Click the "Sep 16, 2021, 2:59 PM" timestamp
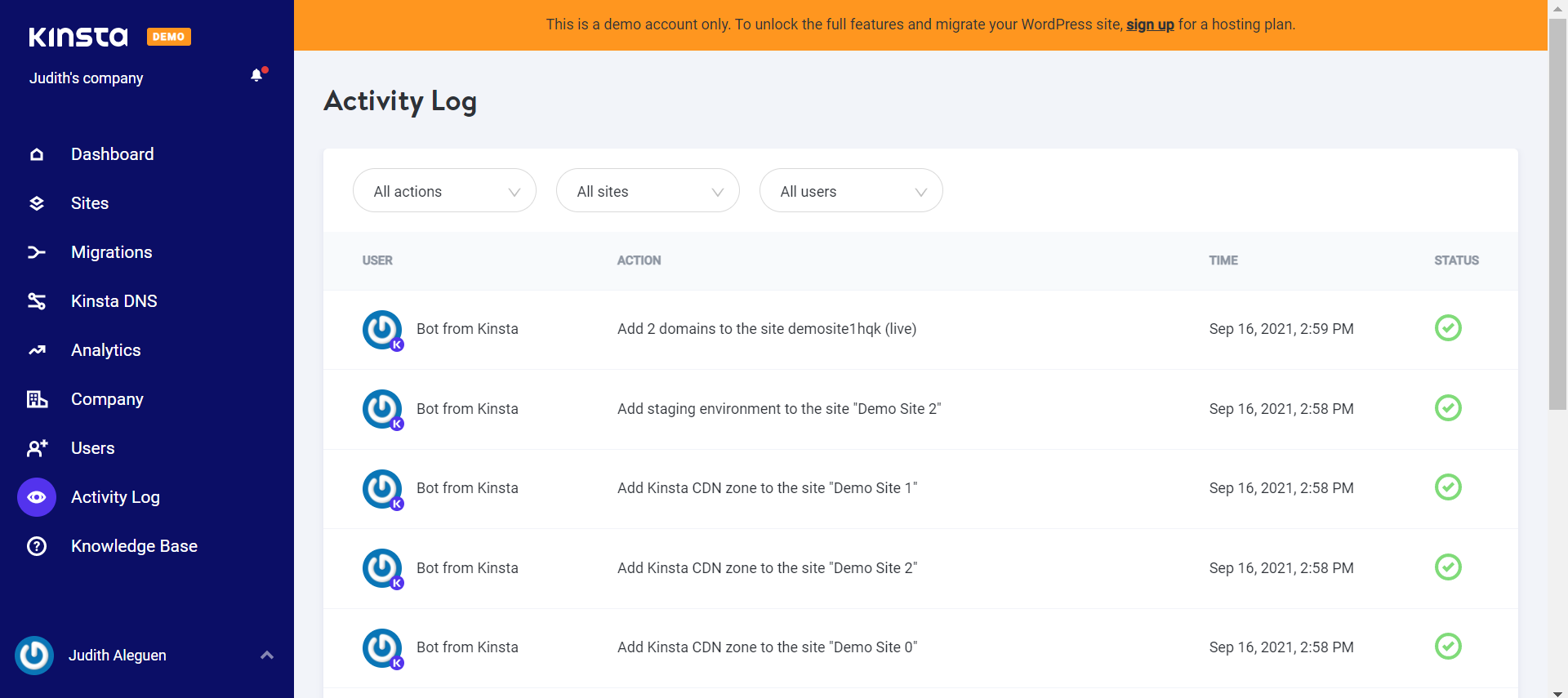 pyautogui.click(x=1281, y=329)
